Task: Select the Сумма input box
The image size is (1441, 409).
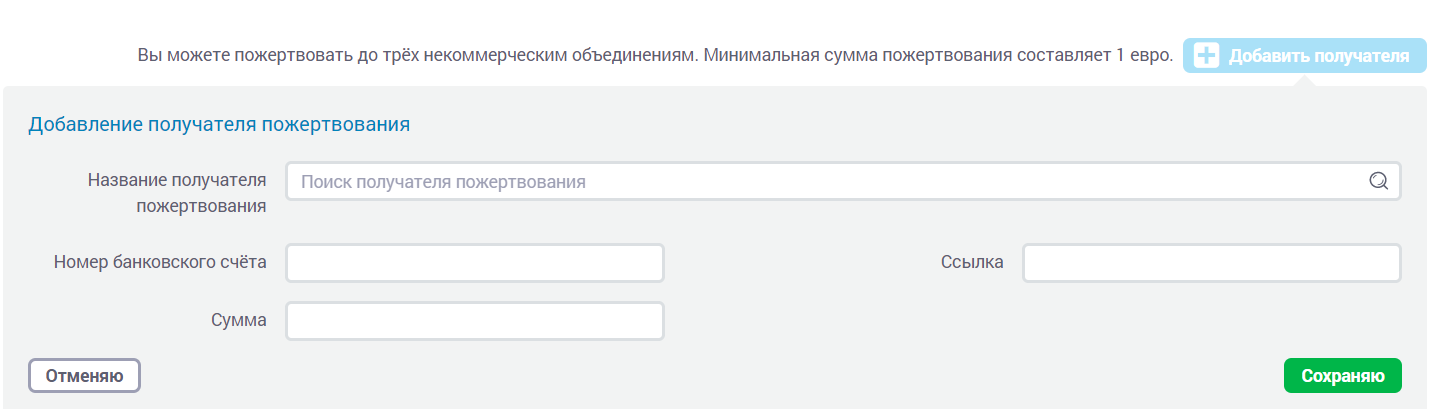Action: (475, 321)
